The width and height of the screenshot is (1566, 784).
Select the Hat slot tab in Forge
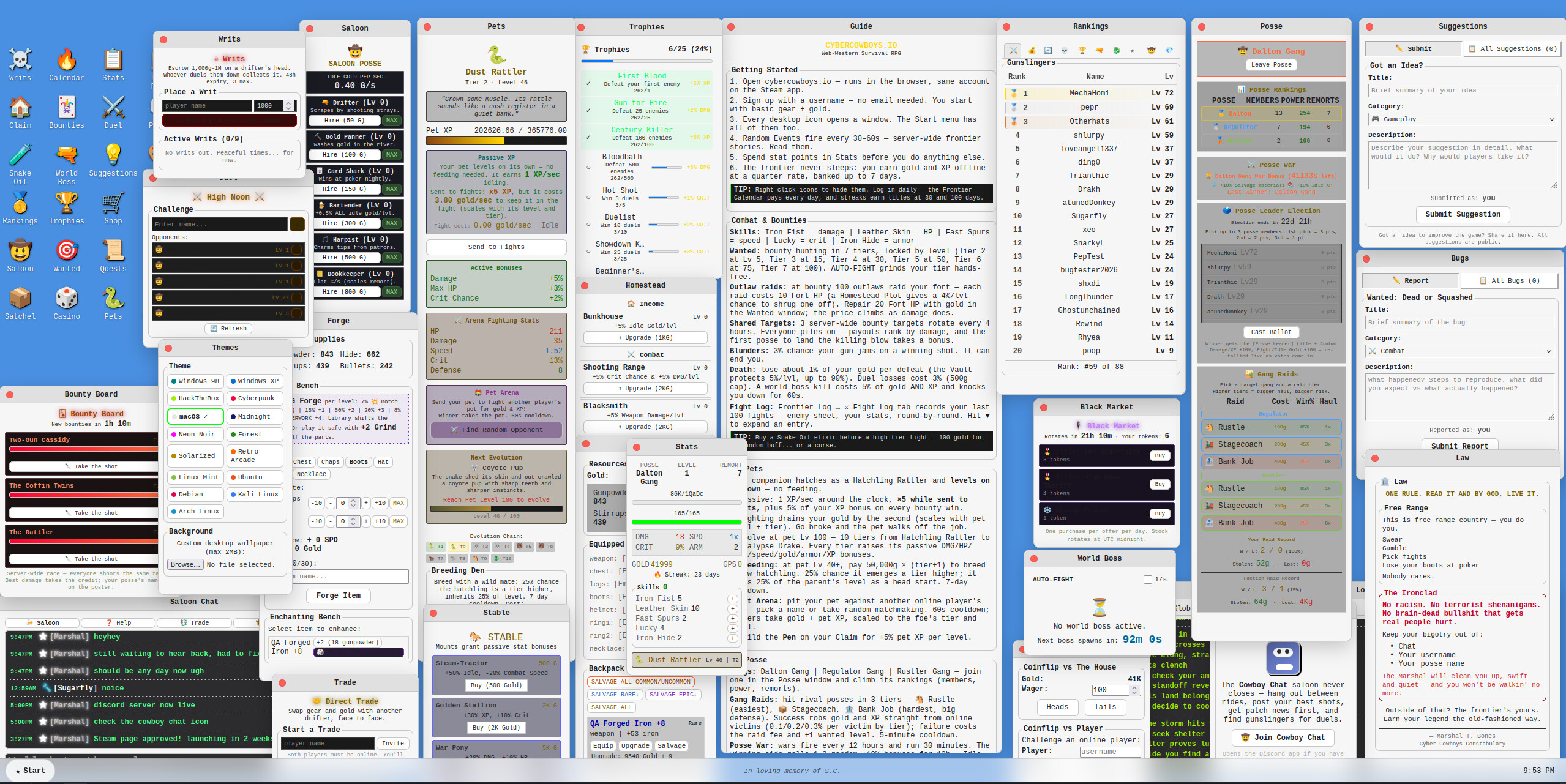pos(383,462)
